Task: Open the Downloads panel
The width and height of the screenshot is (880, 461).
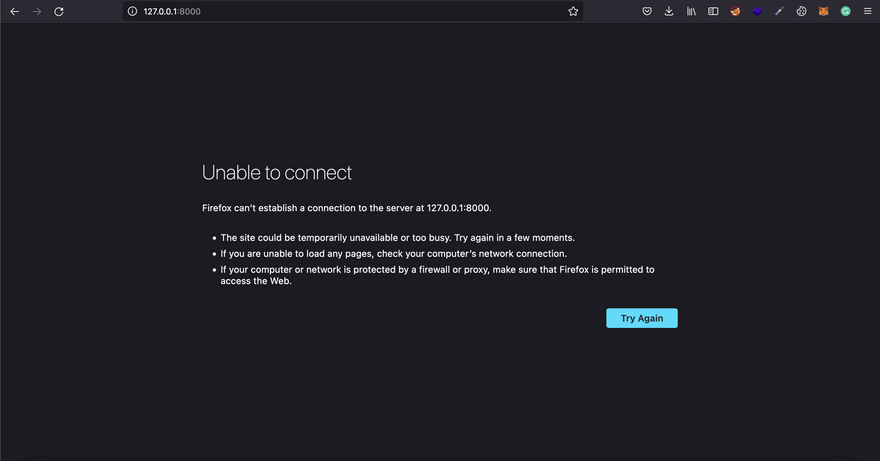Action: tap(669, 11)
